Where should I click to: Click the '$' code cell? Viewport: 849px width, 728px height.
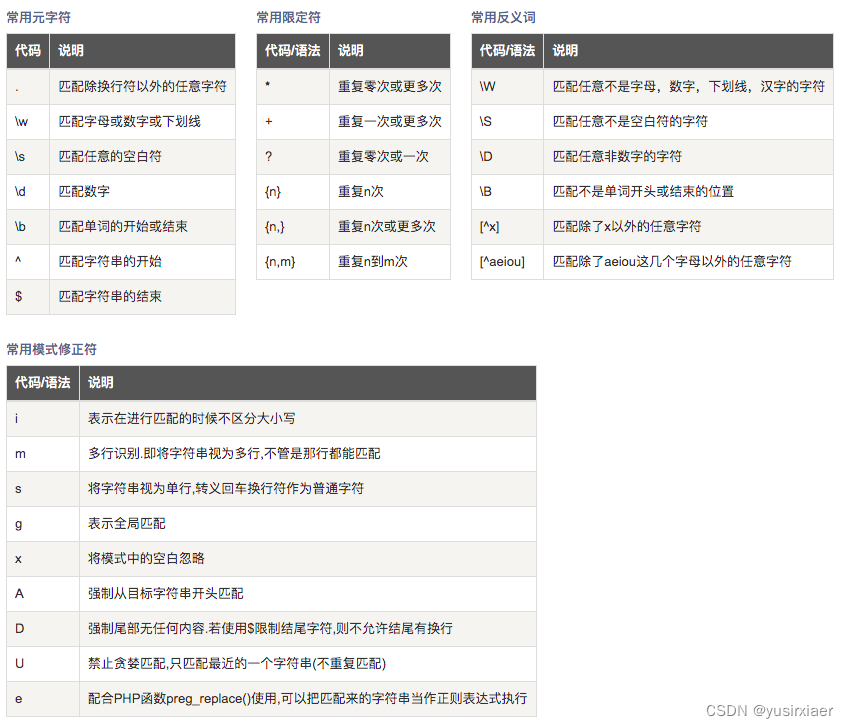click(x=28, y=297)
